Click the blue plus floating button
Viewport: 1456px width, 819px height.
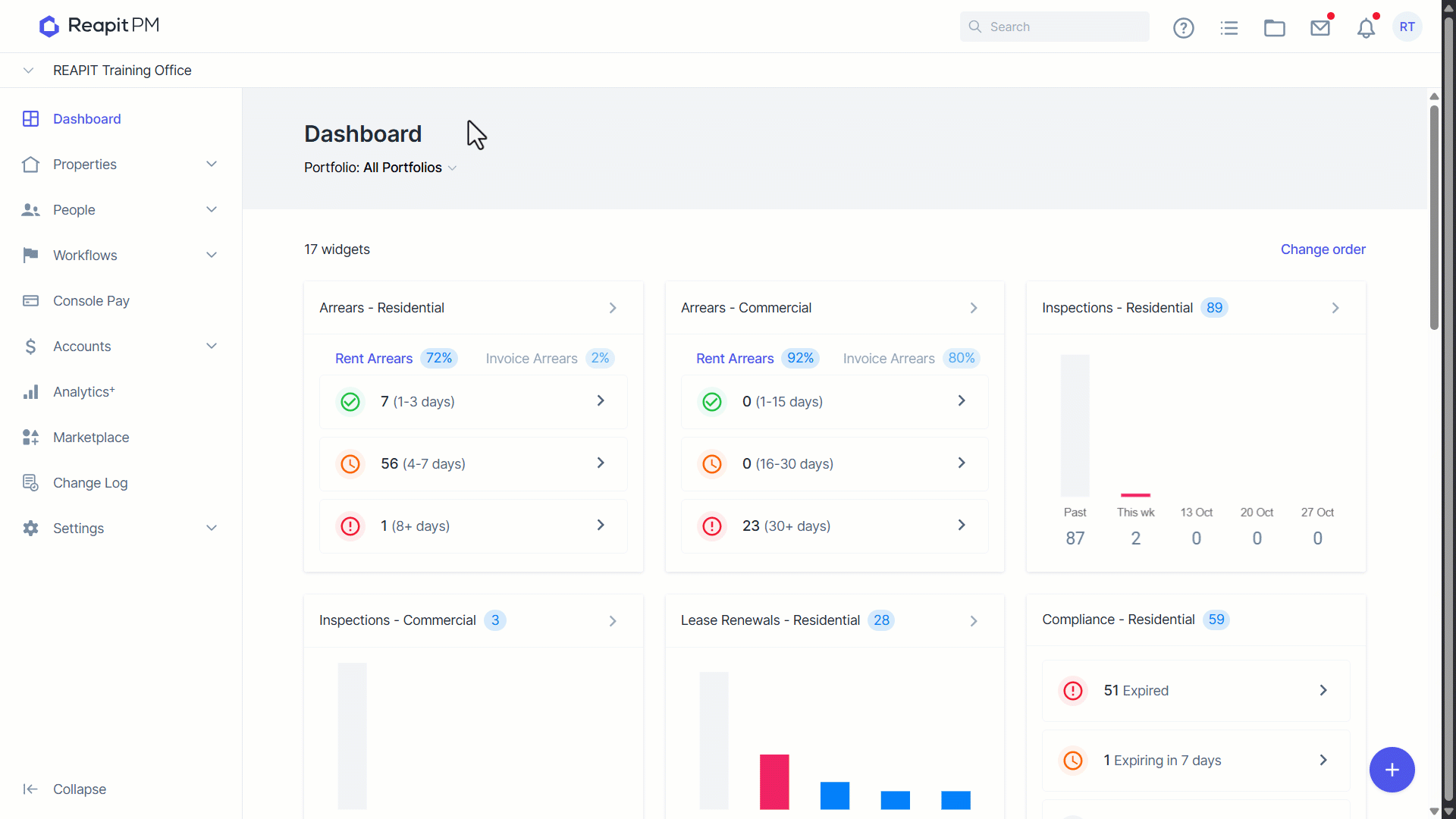pos(1392,770)
